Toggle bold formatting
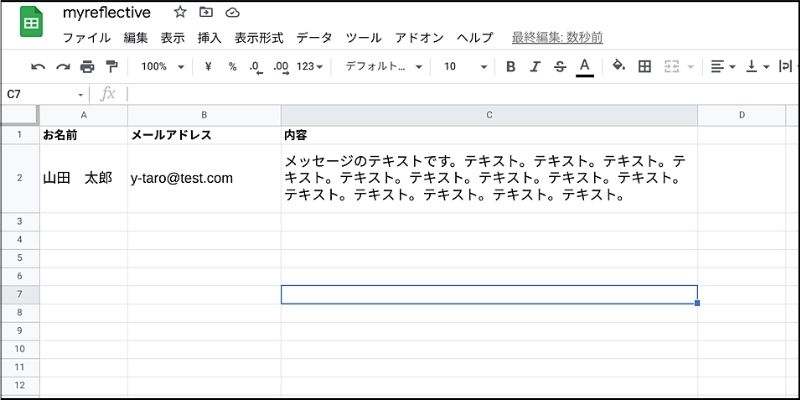 coord(511,66)
